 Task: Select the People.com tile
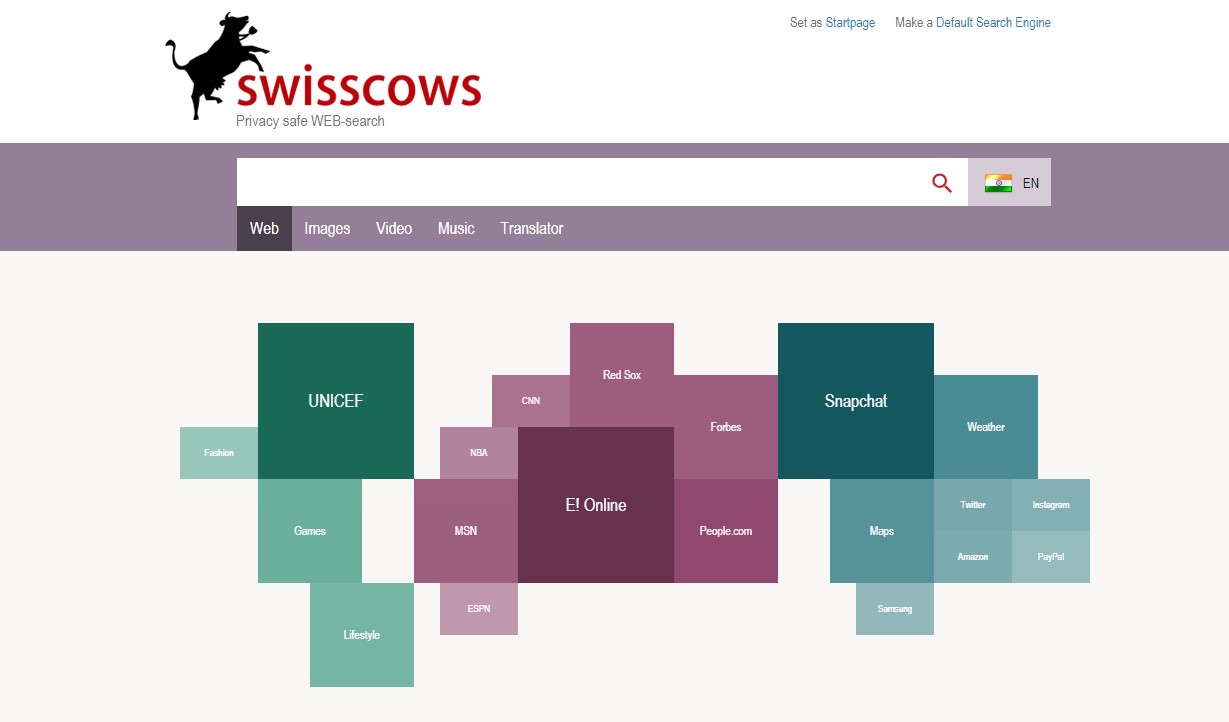pos(726,531)
